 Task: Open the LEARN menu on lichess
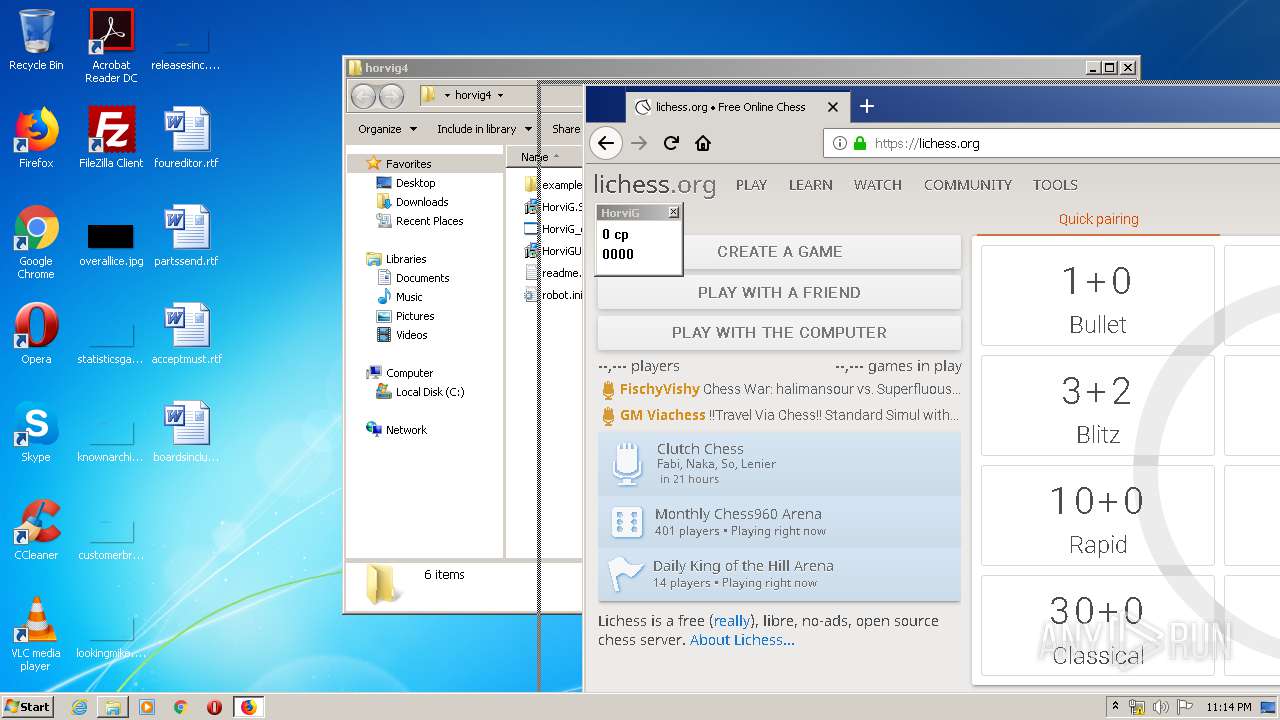(810, 185)
